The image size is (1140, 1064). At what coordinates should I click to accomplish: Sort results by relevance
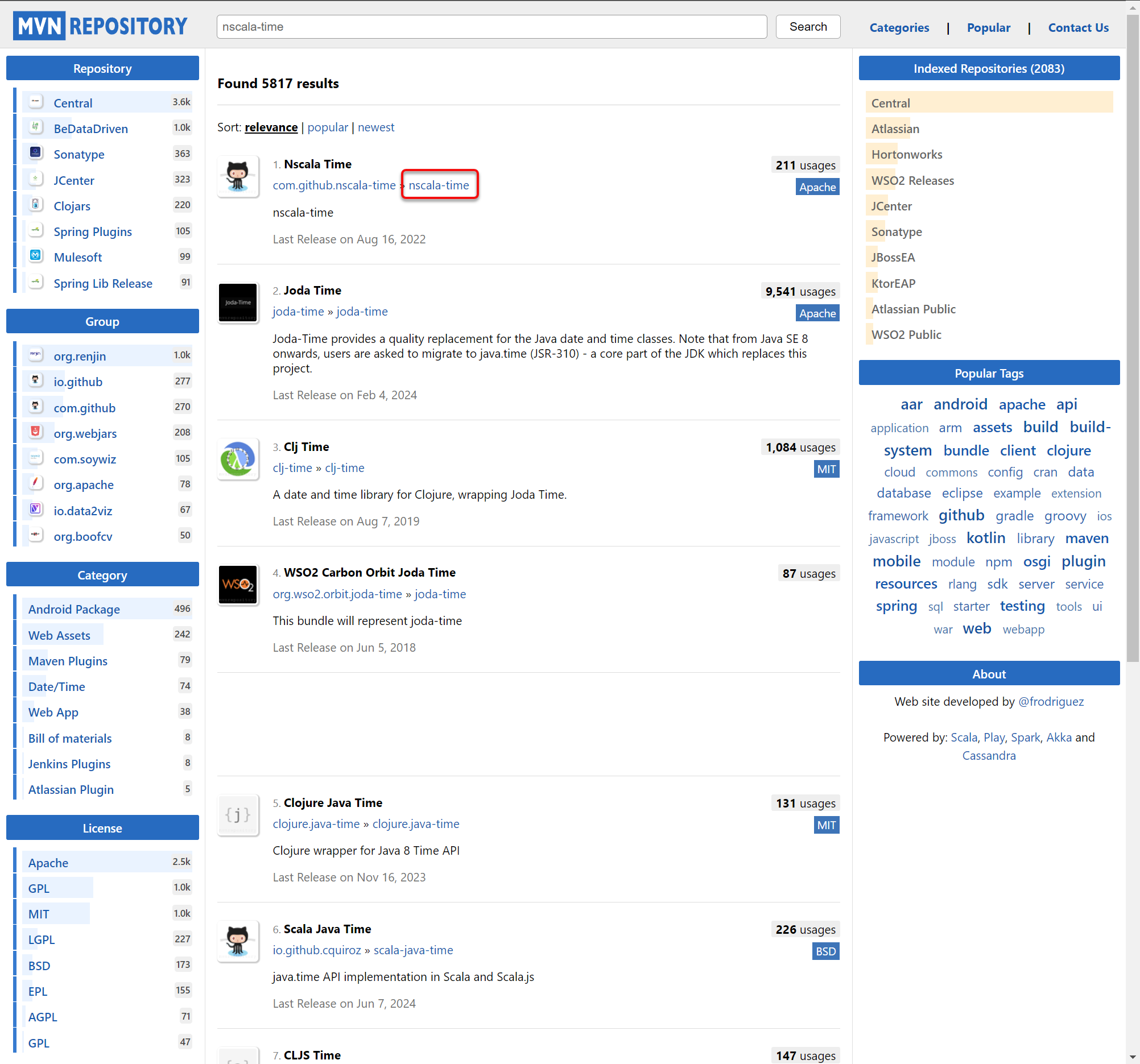271,127
